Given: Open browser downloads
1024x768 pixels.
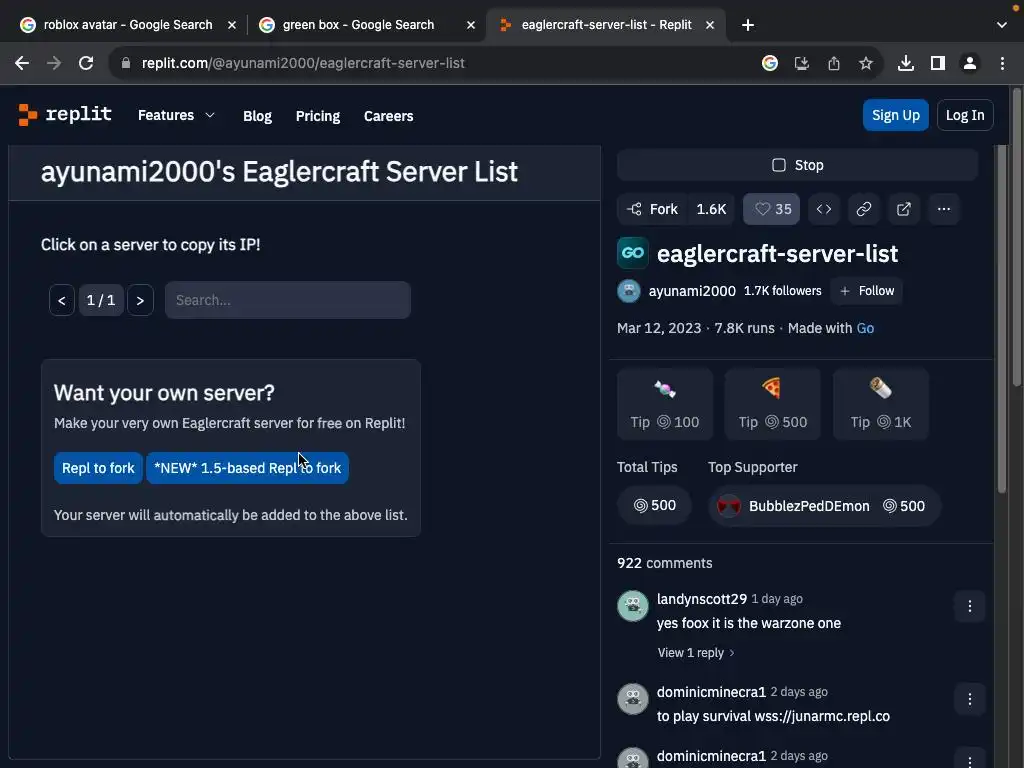Looking at the screenshot, I should click(x=906, y=63).
